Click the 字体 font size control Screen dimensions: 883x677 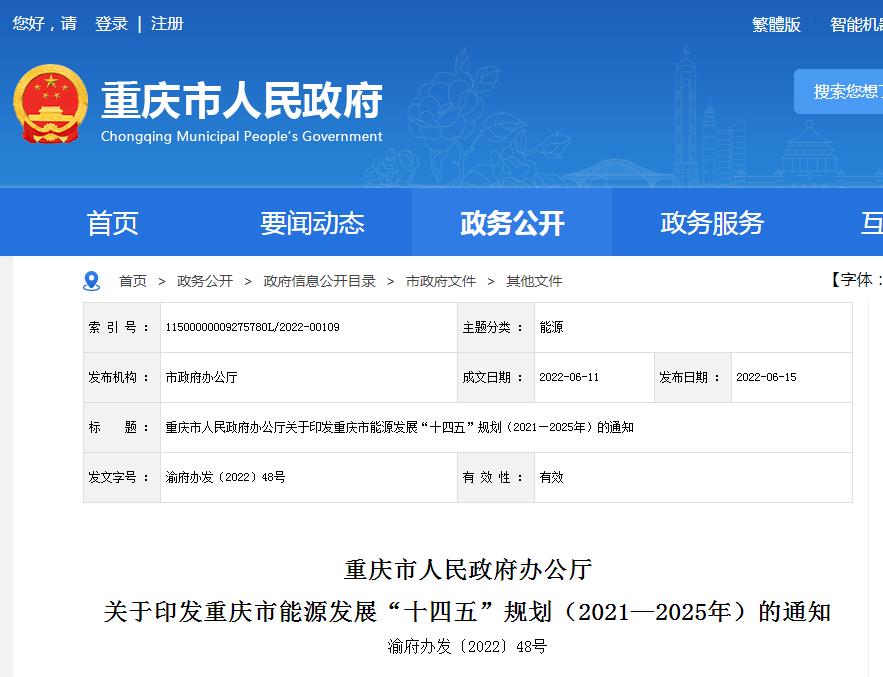point(853,279)
